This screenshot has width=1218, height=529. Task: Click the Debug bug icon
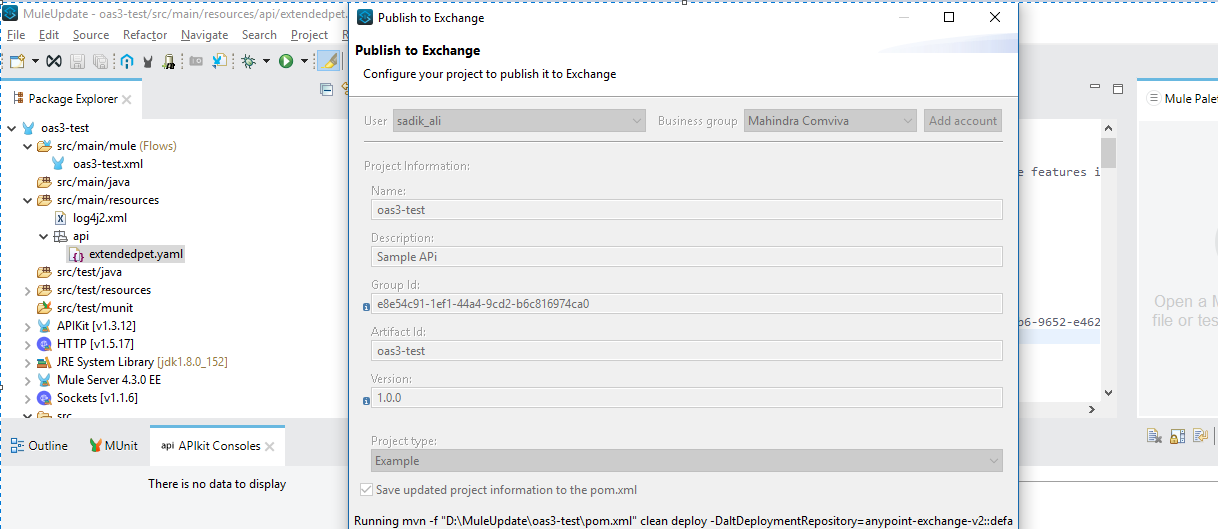tap(249, 61)
